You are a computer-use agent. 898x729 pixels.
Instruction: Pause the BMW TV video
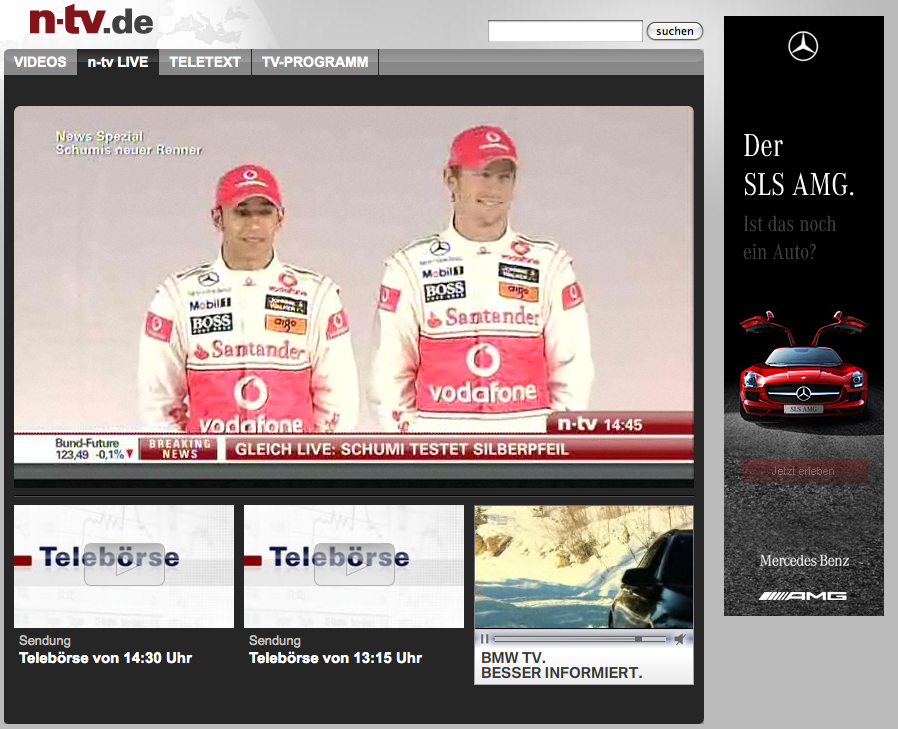click(485, 638)
